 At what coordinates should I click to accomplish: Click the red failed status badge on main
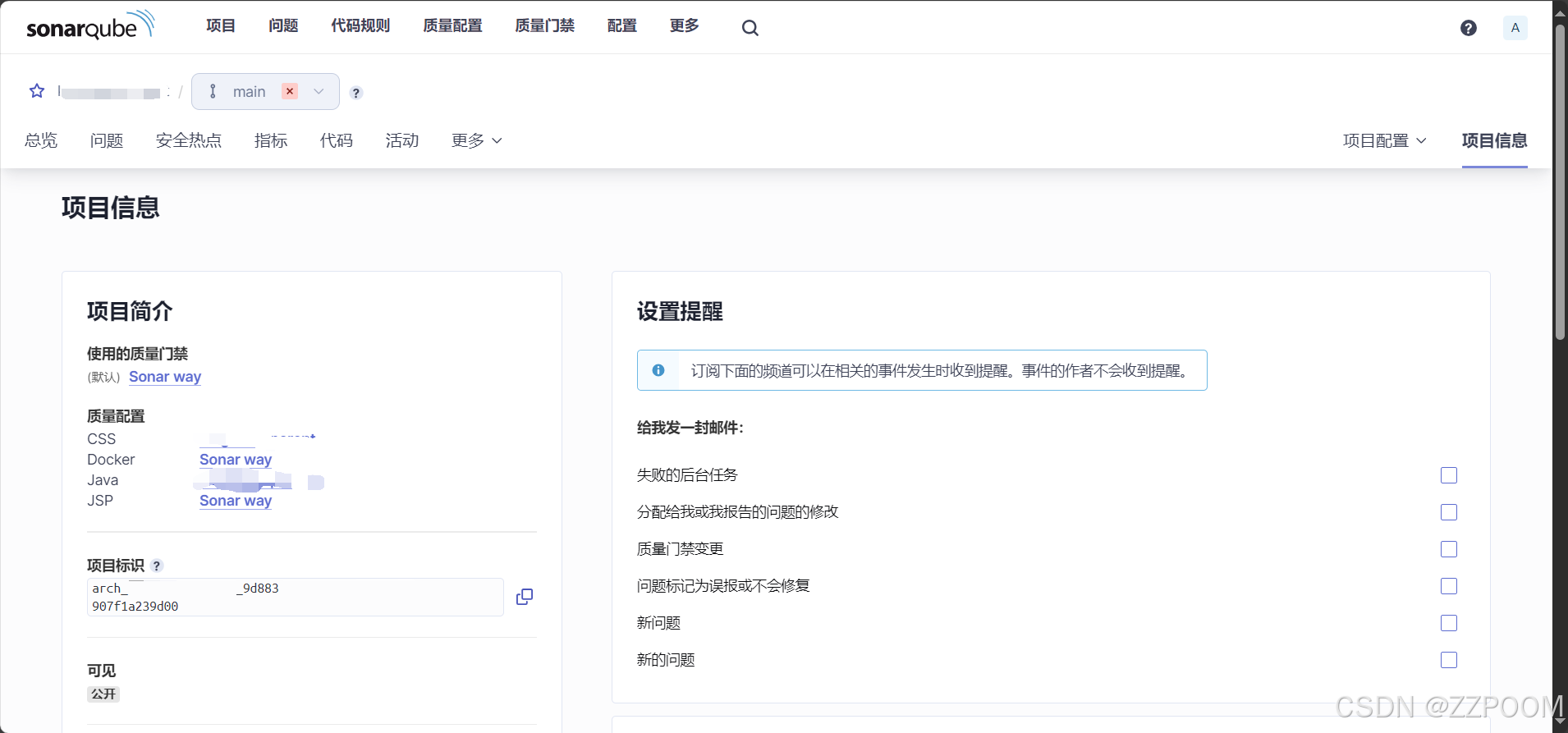[290, 91]
